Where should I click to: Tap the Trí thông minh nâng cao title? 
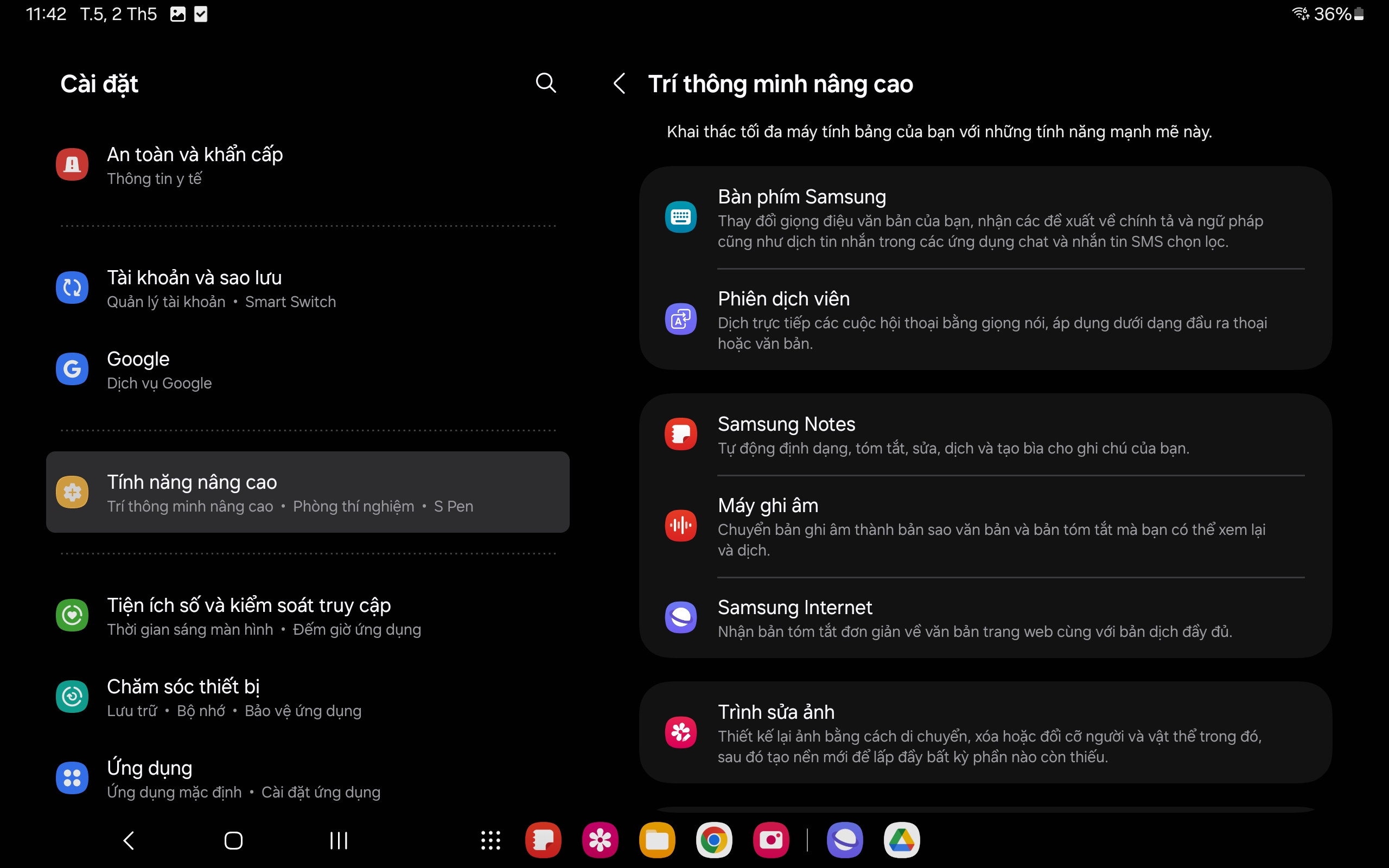[x=781, y=84]
